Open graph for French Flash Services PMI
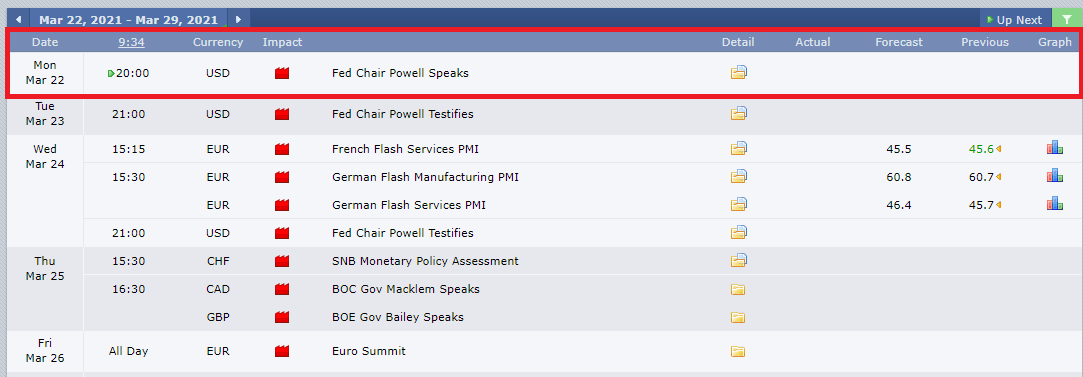Viewport: 1083px width, 377px height. (1055, 148)
